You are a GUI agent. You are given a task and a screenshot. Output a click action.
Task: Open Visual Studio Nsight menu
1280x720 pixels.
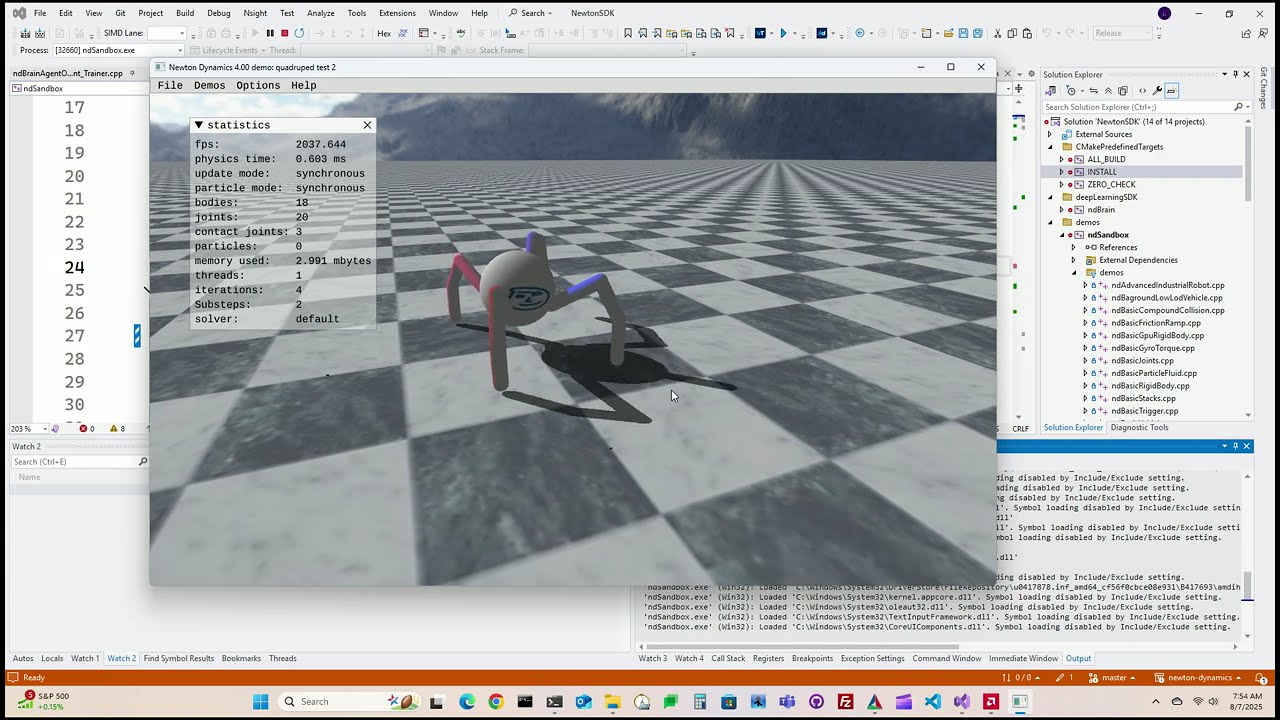(x=255, y=13)
